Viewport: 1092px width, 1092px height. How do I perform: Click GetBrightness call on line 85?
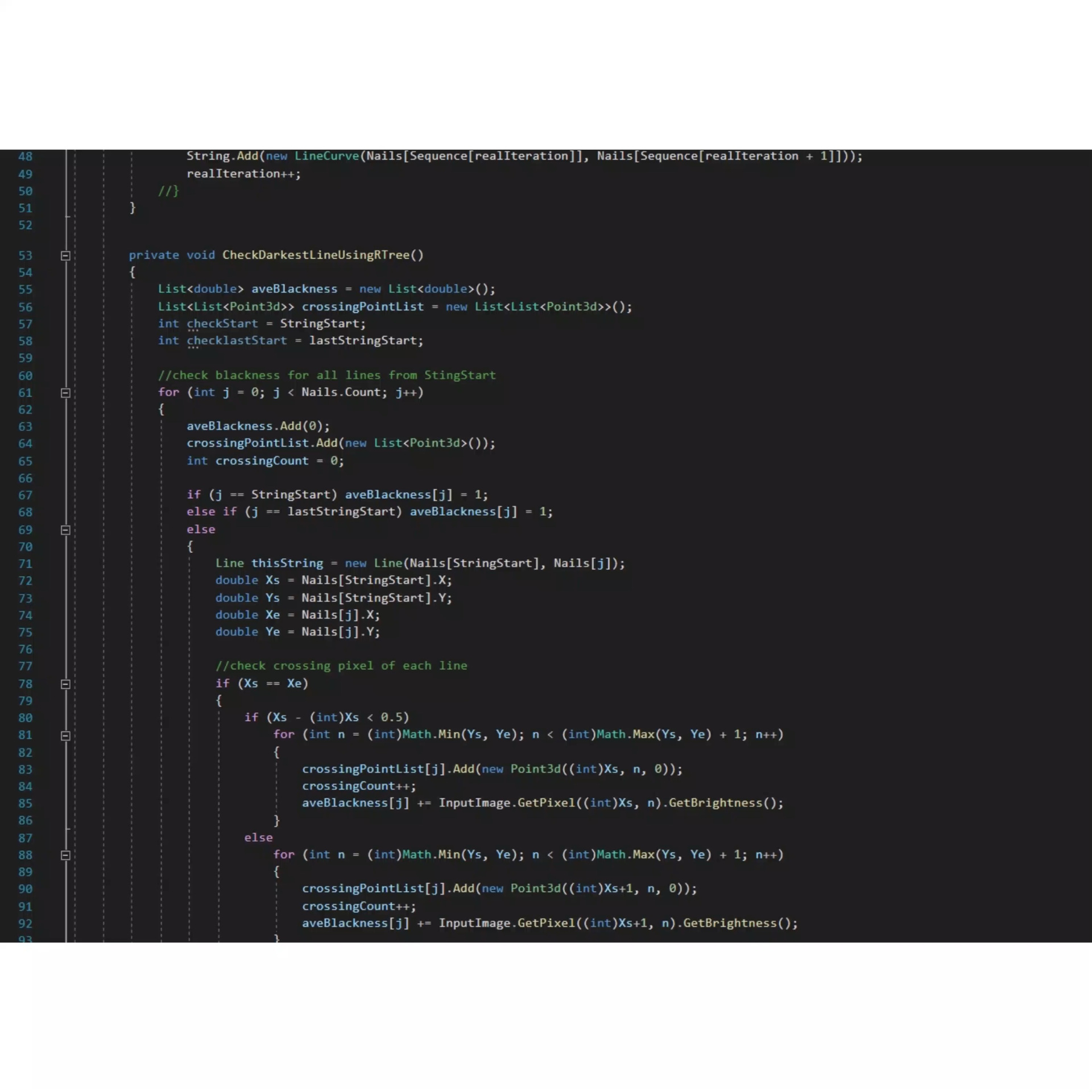tap(715, 803)
